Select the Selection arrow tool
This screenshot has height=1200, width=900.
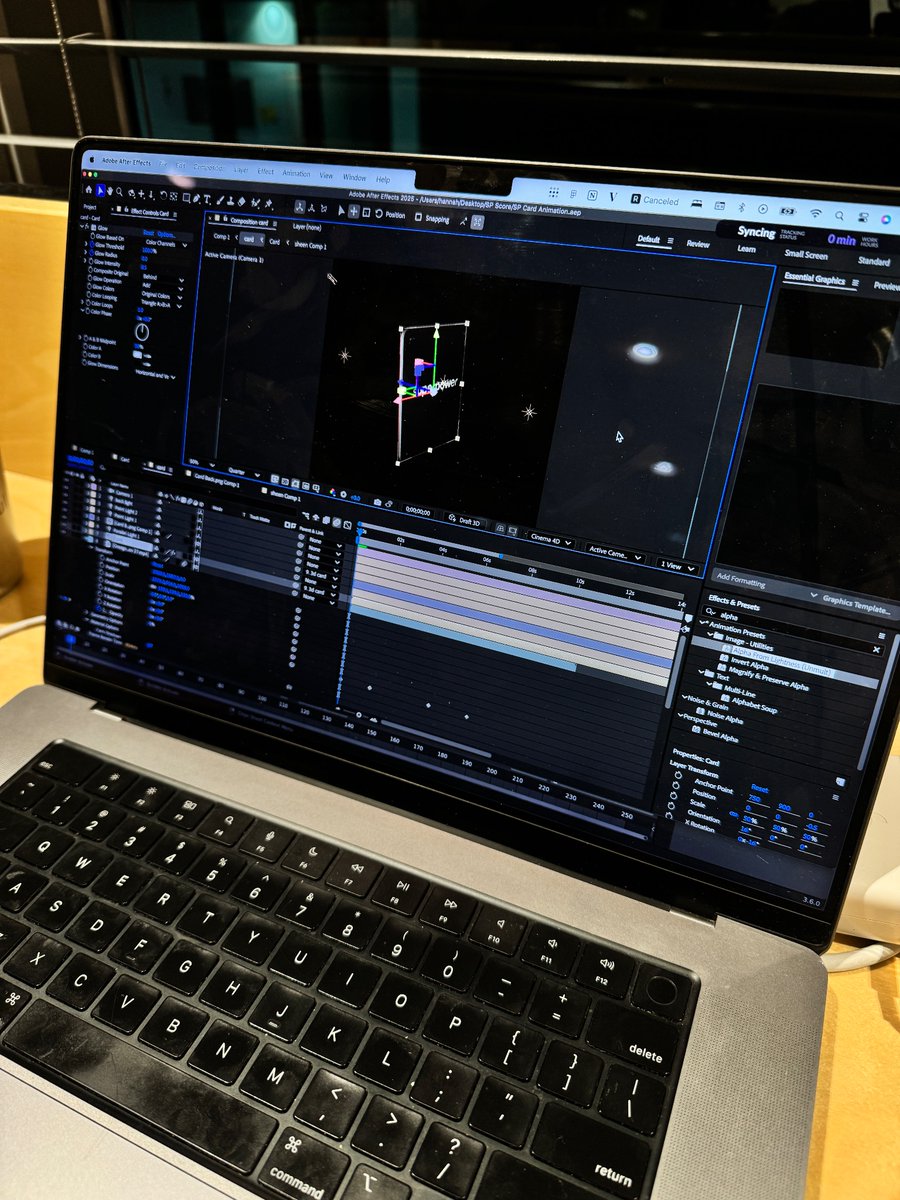click(x=101, y=190)
